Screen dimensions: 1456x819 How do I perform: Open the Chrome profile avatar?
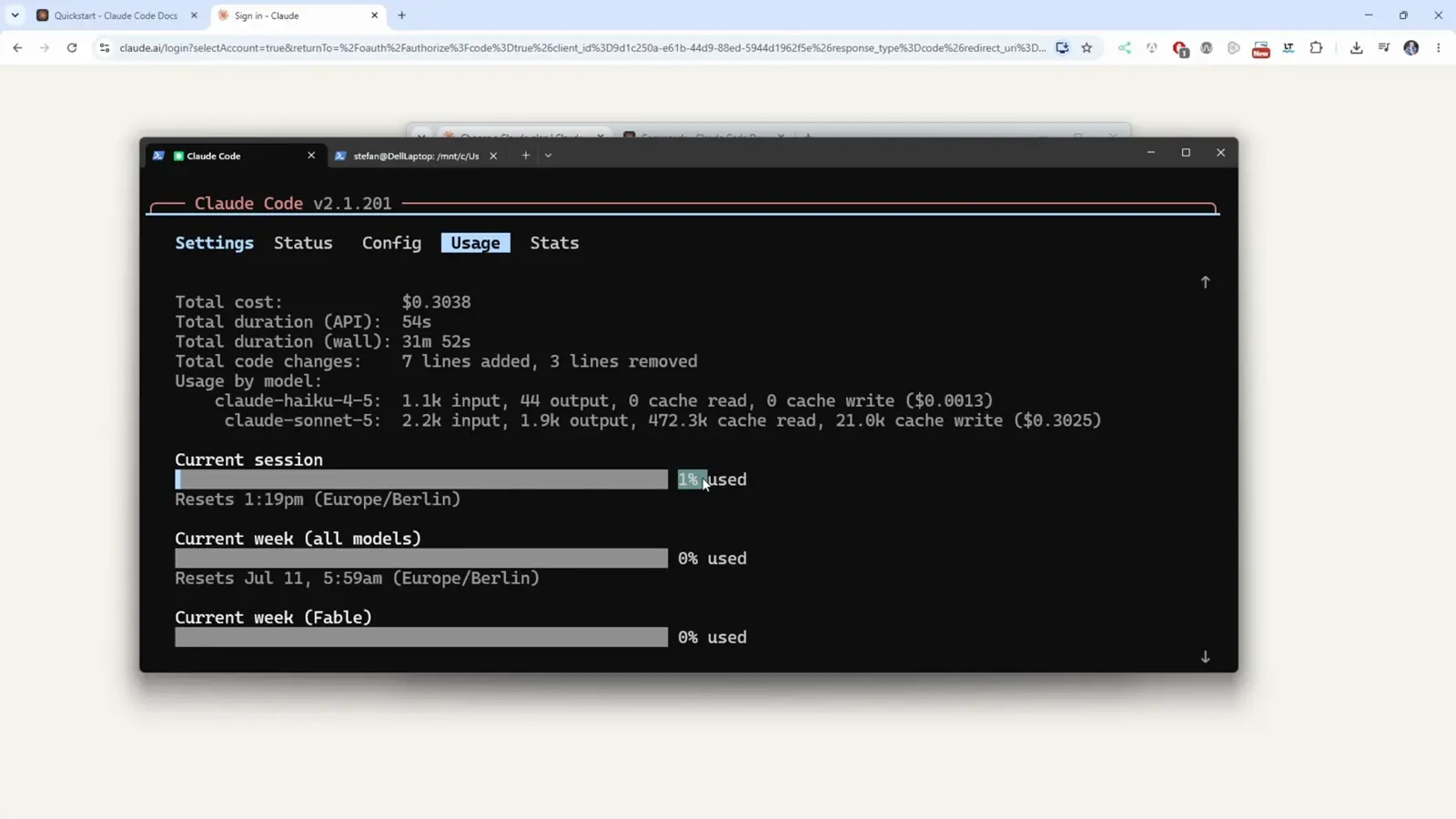coord(1411,48)
